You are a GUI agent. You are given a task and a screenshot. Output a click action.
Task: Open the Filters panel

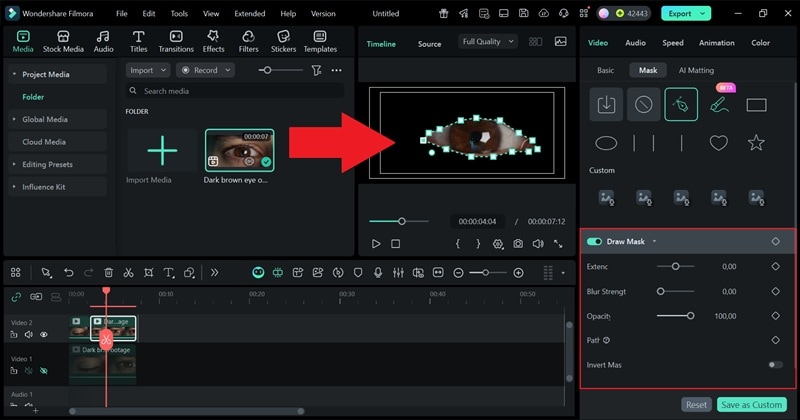tap(248, 41)
